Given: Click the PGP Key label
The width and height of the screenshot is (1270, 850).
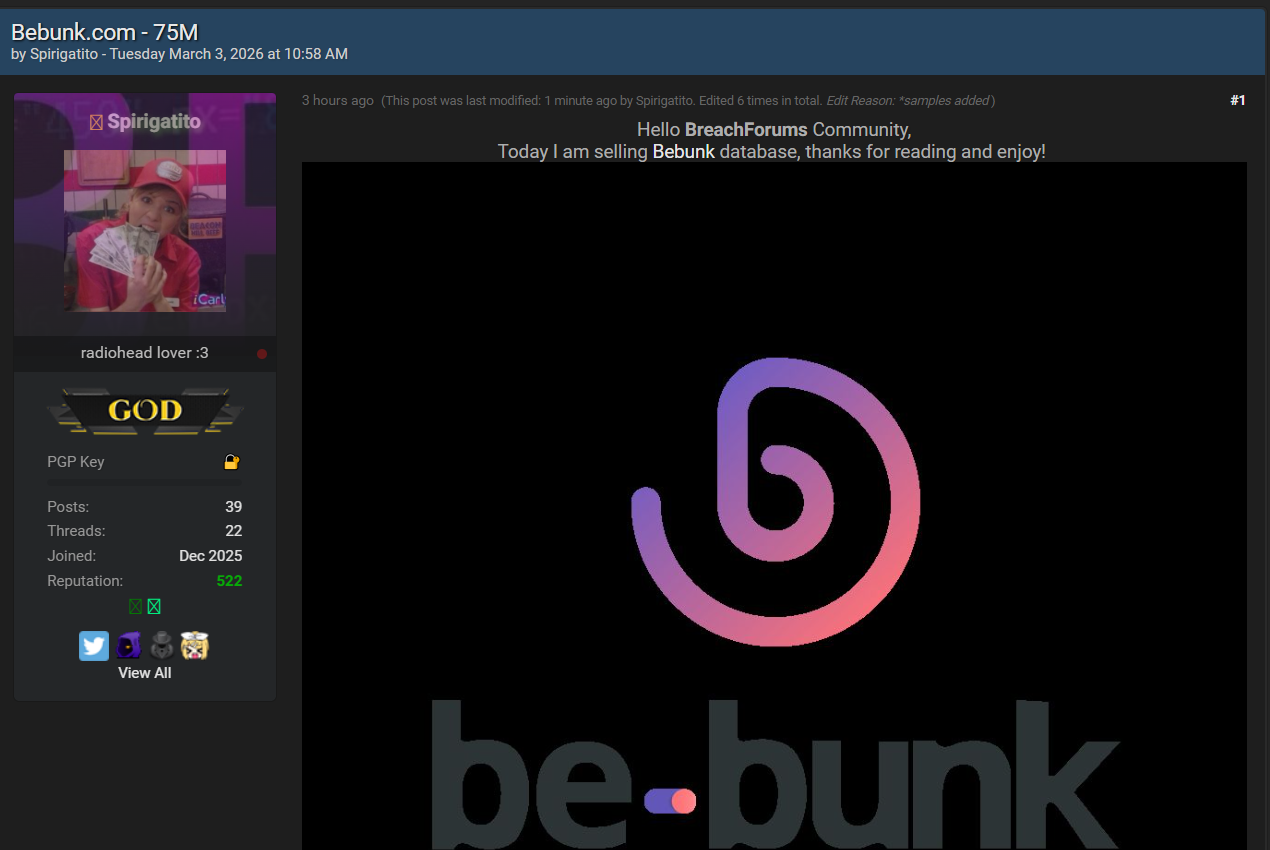Looking at the screenshot, I should [76, 462].
